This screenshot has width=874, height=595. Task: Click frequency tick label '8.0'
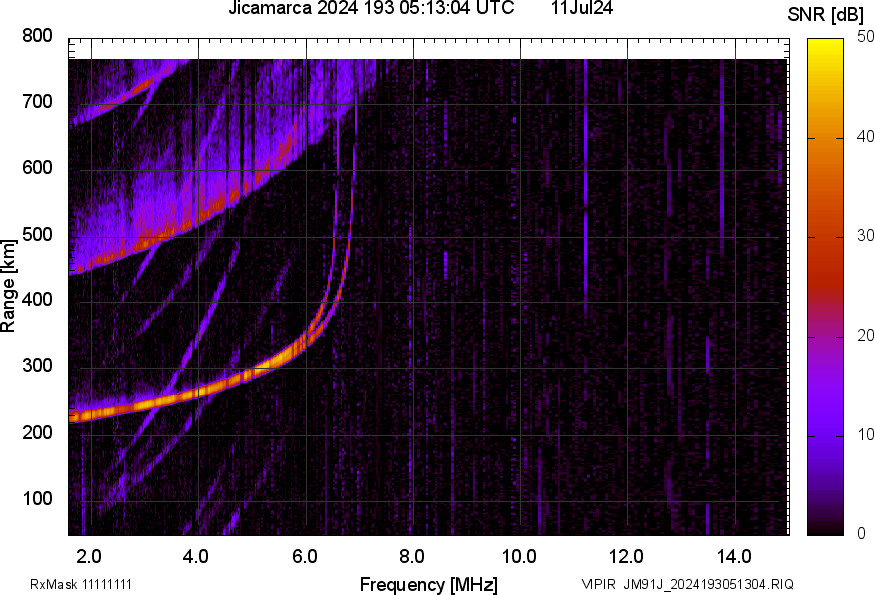(411, 557)
